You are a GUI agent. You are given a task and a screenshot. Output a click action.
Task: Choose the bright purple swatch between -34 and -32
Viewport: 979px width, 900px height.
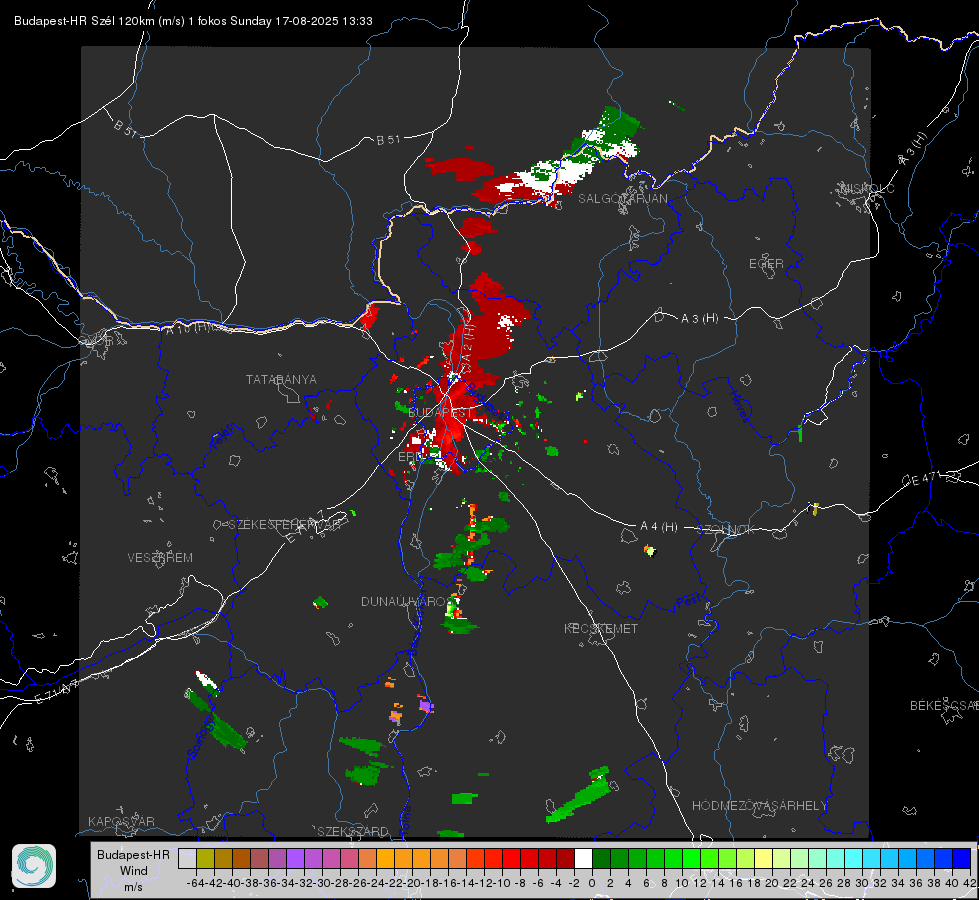coord(295,858)
